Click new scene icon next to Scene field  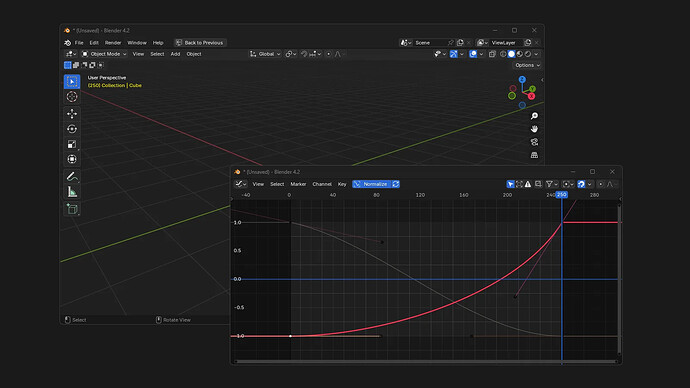[x=460, y=43]
